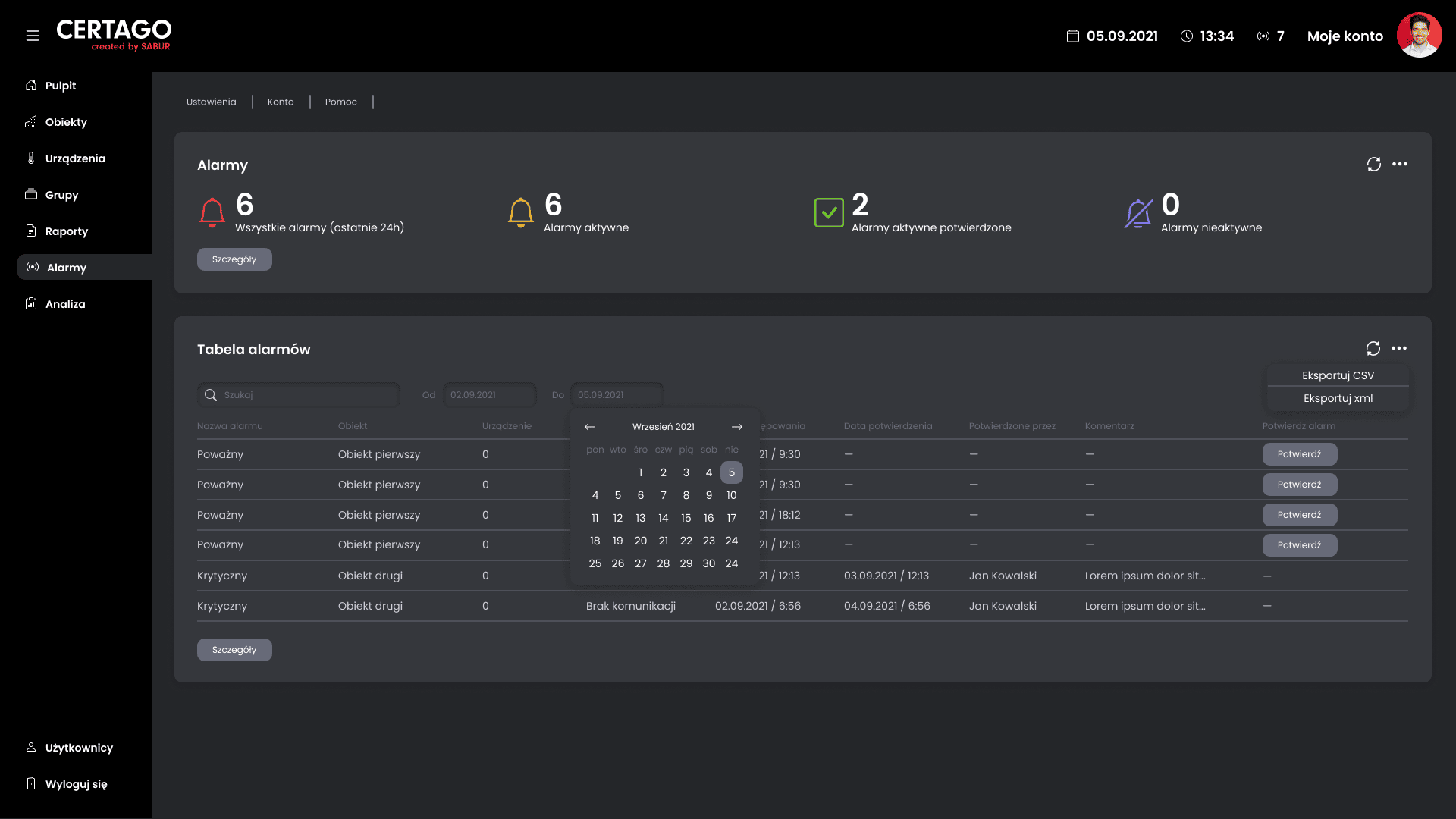Select day 30 in calendar
The image size is (1456, 819).
[709, 563]
